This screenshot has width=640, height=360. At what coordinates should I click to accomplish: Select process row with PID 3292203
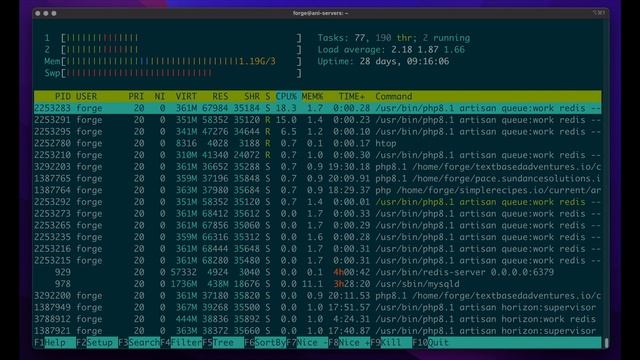point(318,167)
